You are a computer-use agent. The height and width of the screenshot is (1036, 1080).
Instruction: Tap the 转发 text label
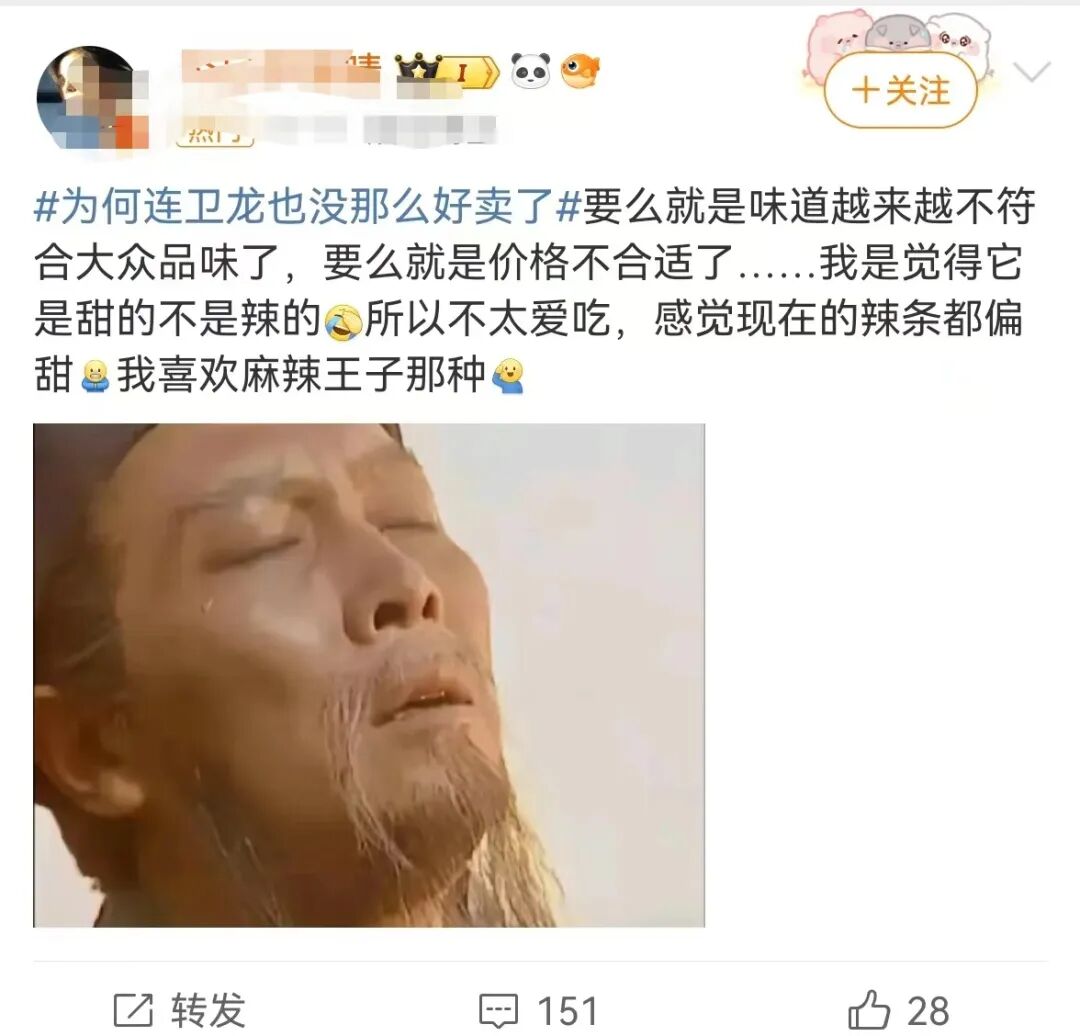tap(208, 1011)
